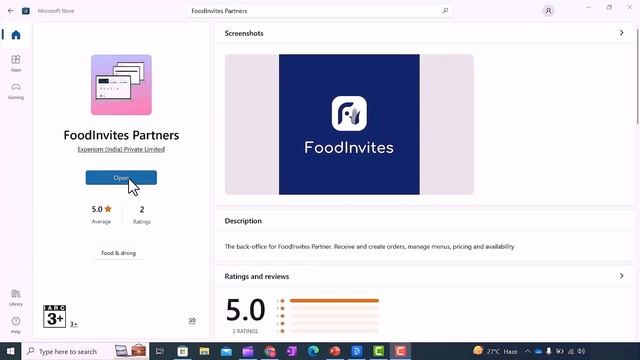Click the search magnifier icon in search box

pyautogui.click(x=445, y=11)
